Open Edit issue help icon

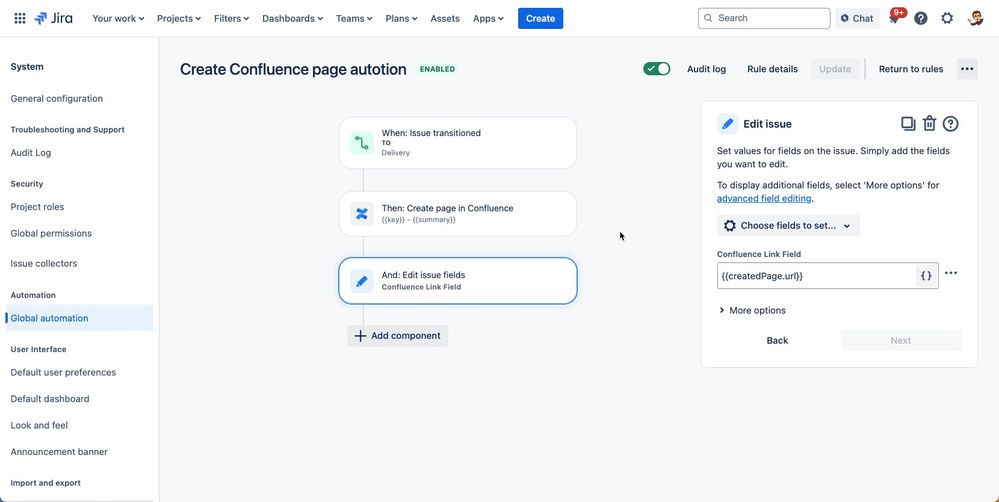(951, 124)
